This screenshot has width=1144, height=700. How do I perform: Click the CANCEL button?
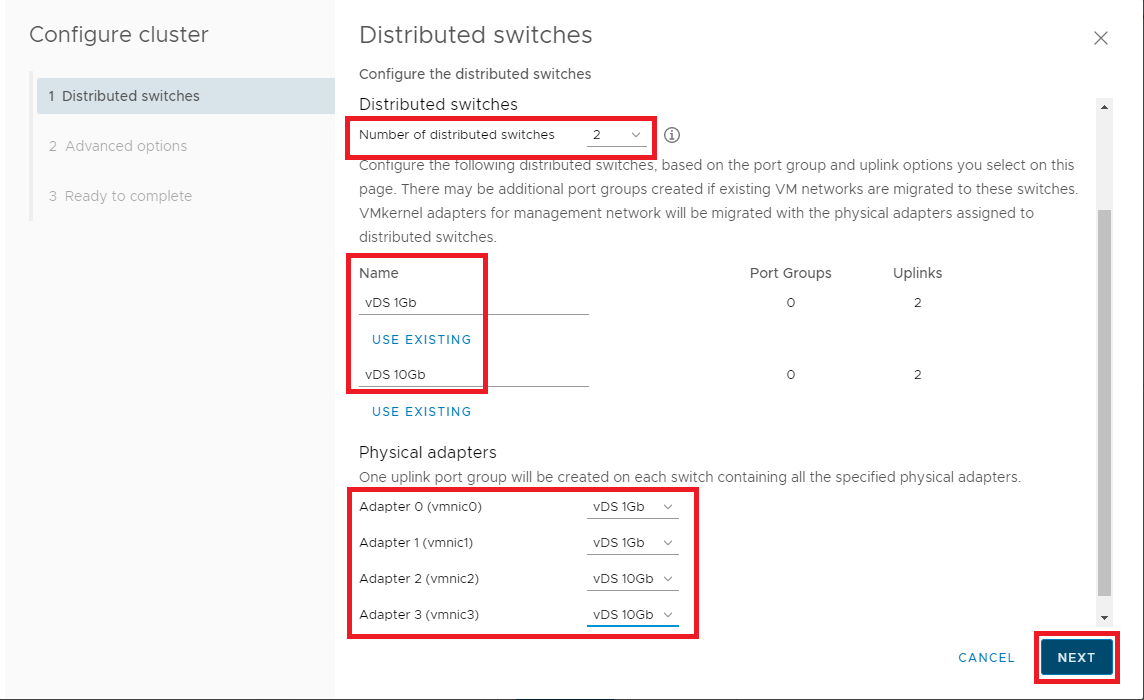[x=986, y=658]
